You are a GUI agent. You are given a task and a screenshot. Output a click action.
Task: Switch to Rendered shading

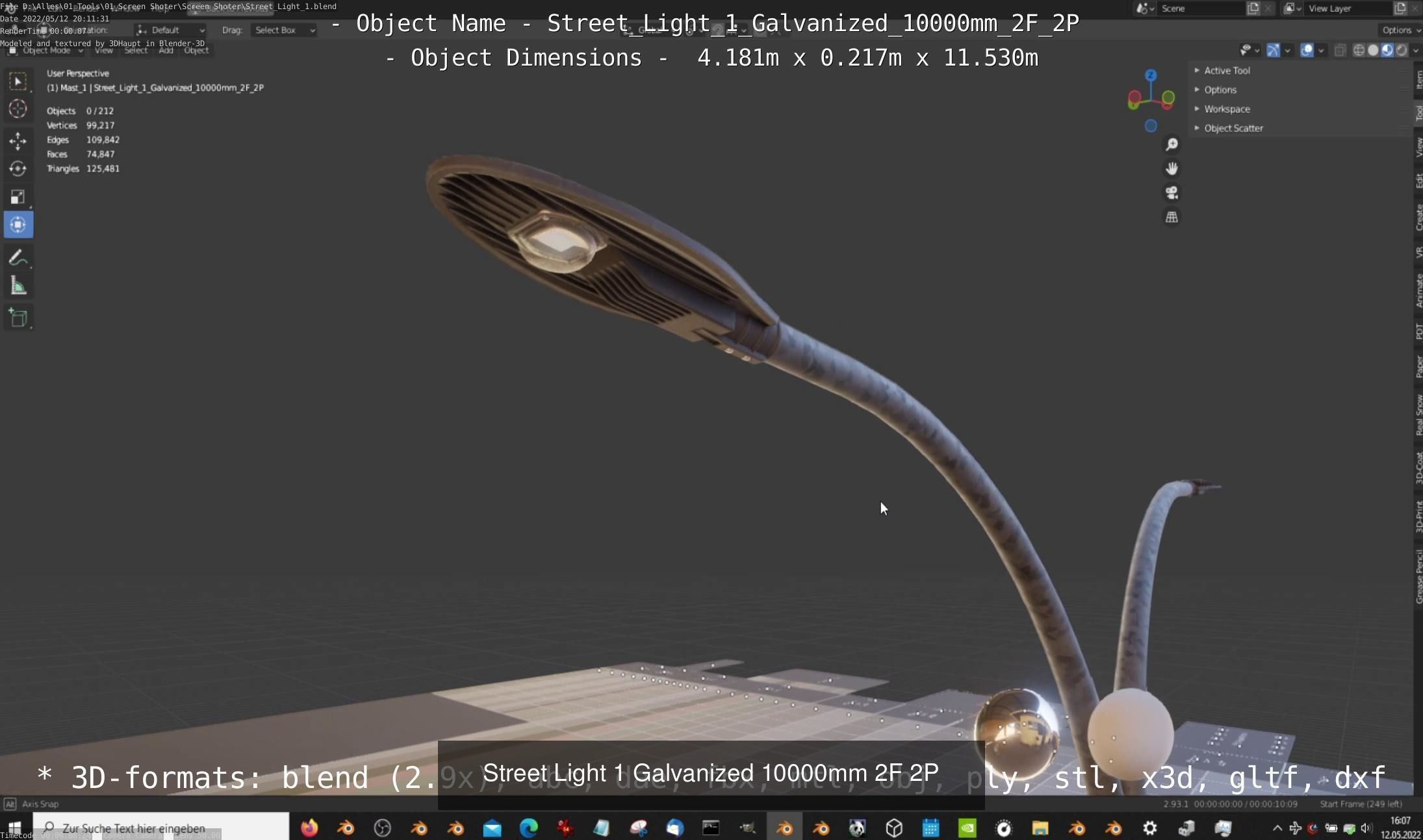(x=1402, y=50)
